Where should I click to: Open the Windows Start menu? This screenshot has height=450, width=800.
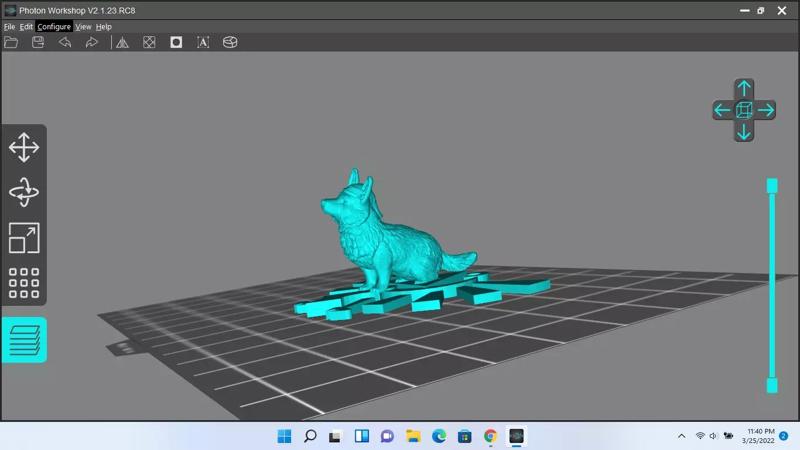(284, 436)
